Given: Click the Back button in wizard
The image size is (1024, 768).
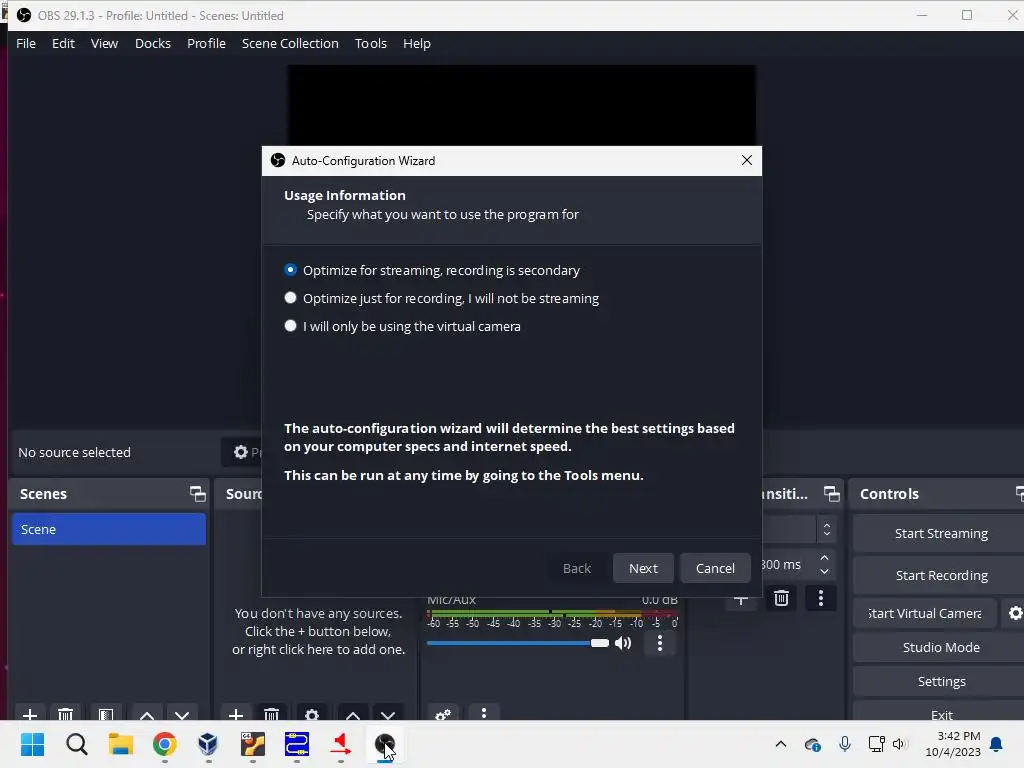Looking at the screenshot, I should pyautogui.click(x=577, y=568).
